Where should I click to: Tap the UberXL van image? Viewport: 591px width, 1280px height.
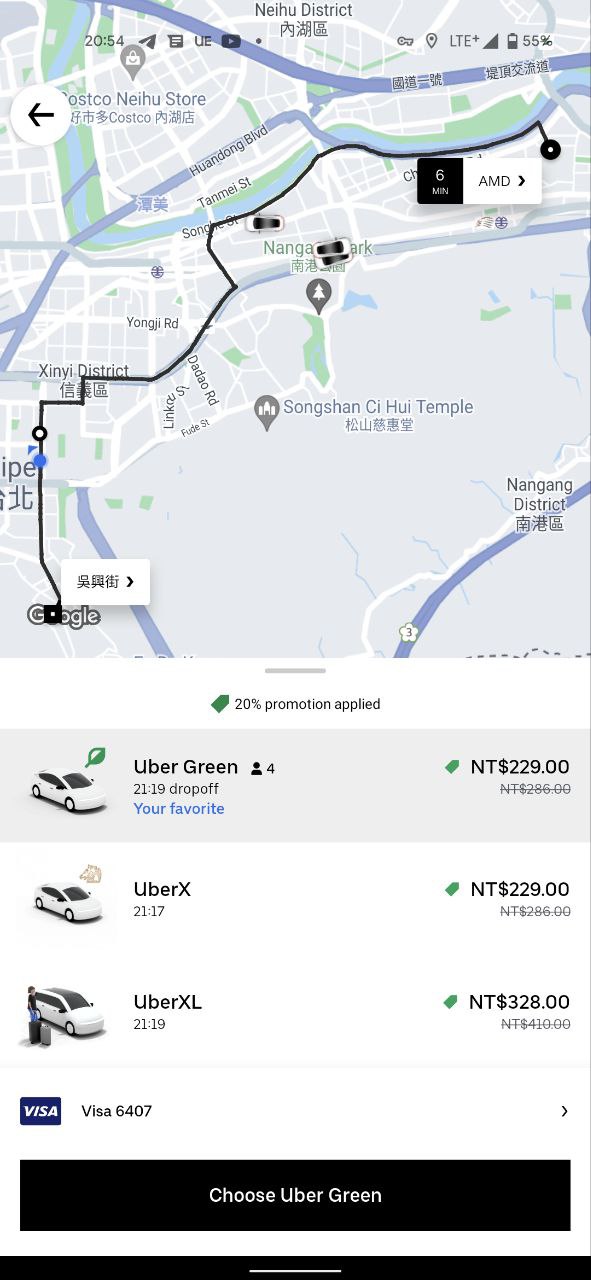[x=63, y=1015]
